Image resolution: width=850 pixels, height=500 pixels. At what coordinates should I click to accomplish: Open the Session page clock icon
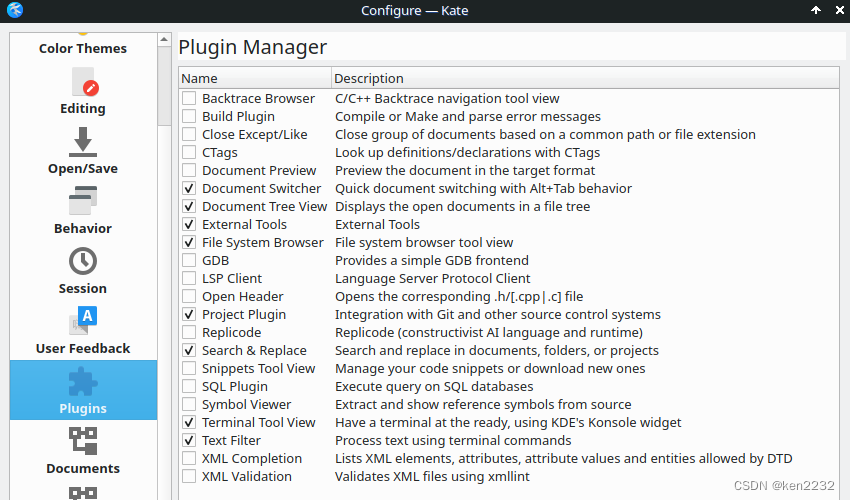pyautogui.click(x=83, y=261)
